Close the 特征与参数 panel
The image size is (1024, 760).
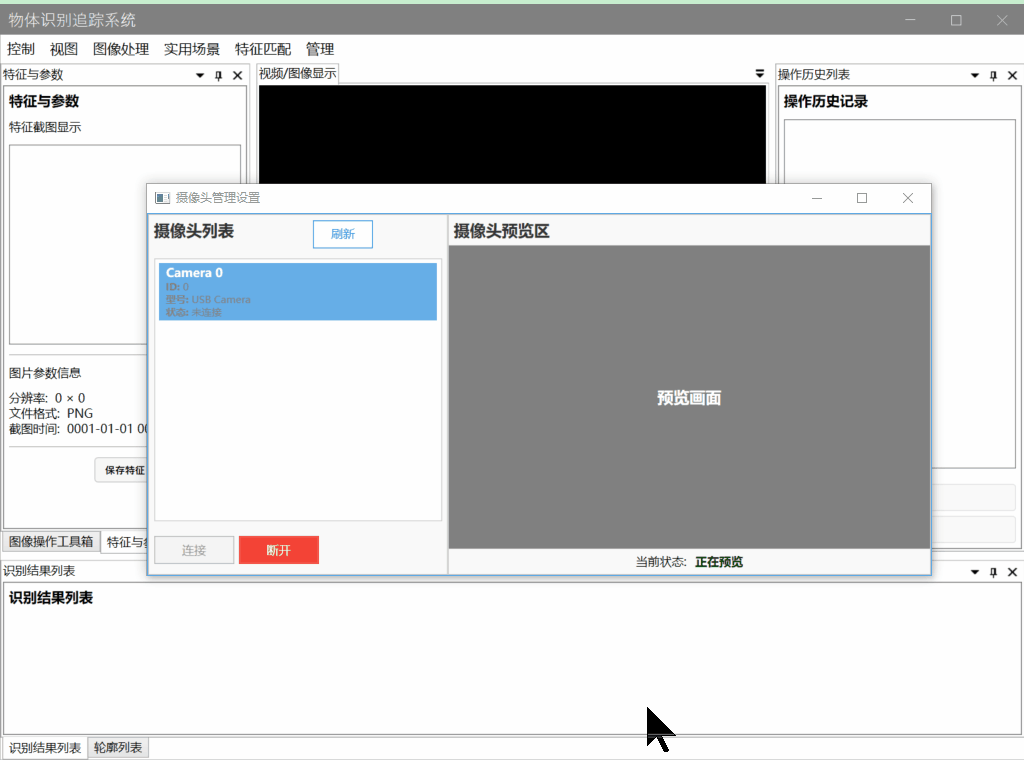point(238,76)
